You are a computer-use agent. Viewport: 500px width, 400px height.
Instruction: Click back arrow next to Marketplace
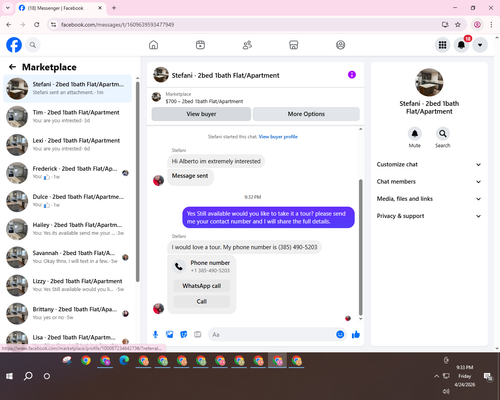click(x=12, y=67)
